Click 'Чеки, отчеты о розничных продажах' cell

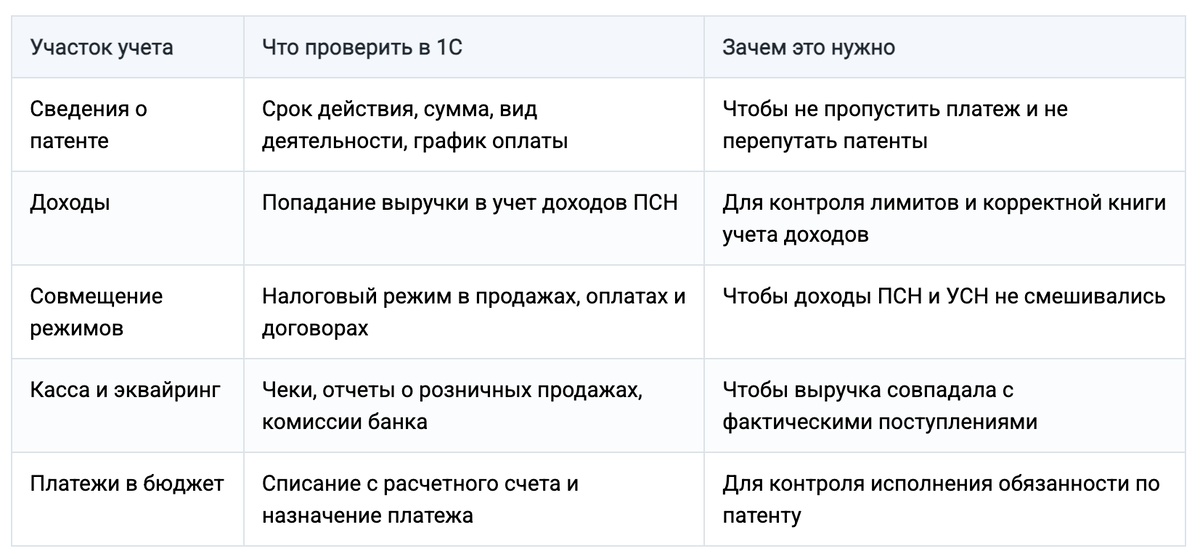pyautogui.click(x=474, y=405)
